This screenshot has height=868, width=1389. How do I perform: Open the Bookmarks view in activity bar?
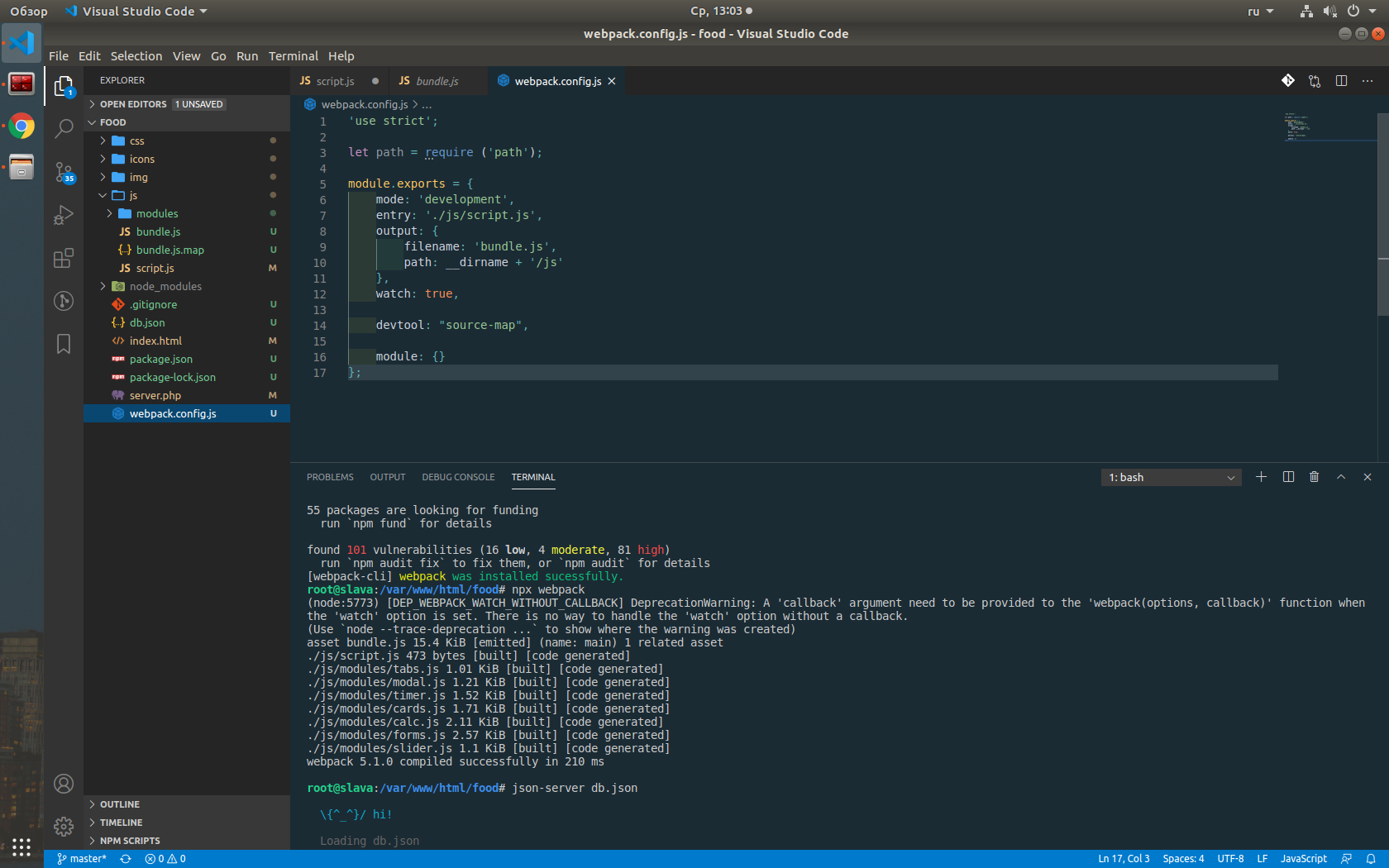64,344
